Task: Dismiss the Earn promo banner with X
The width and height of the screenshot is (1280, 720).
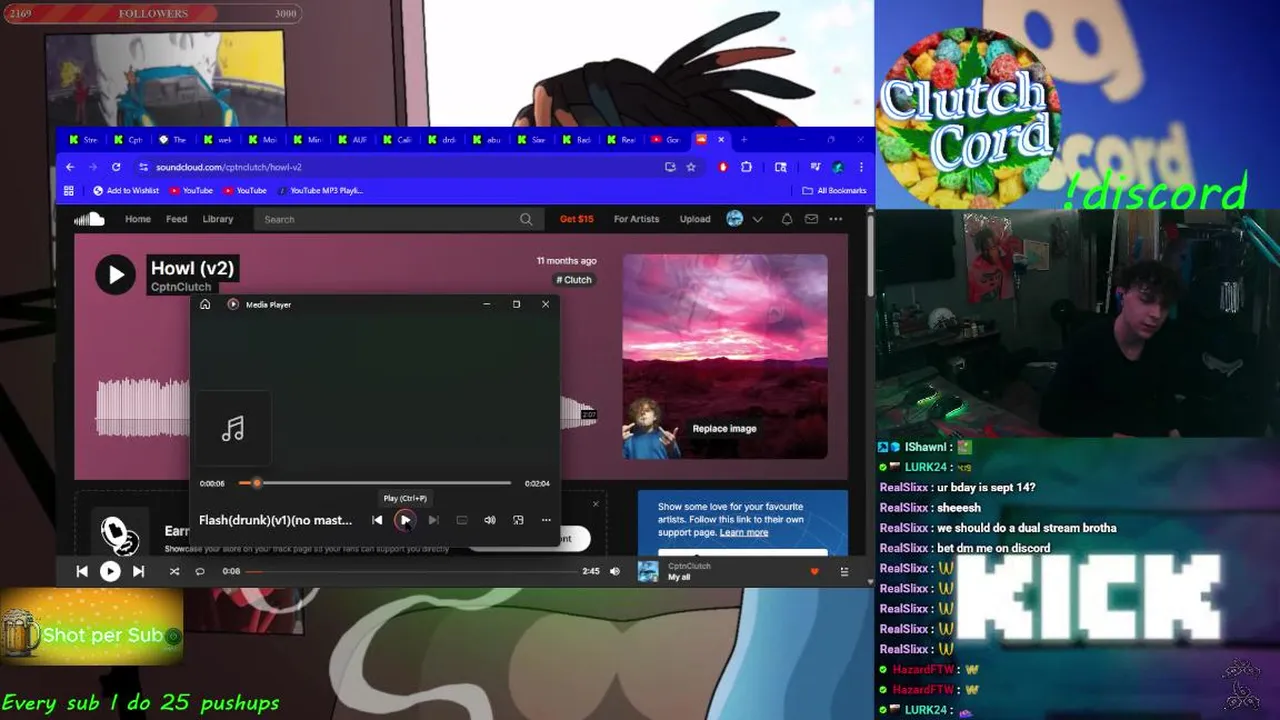Action: click(595, 504)
